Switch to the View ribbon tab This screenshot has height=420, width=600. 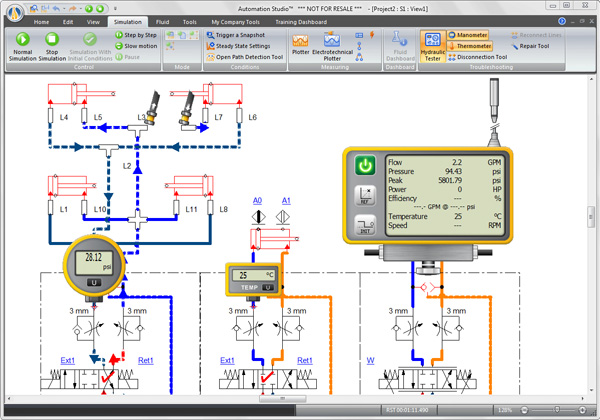coord(93,22)
